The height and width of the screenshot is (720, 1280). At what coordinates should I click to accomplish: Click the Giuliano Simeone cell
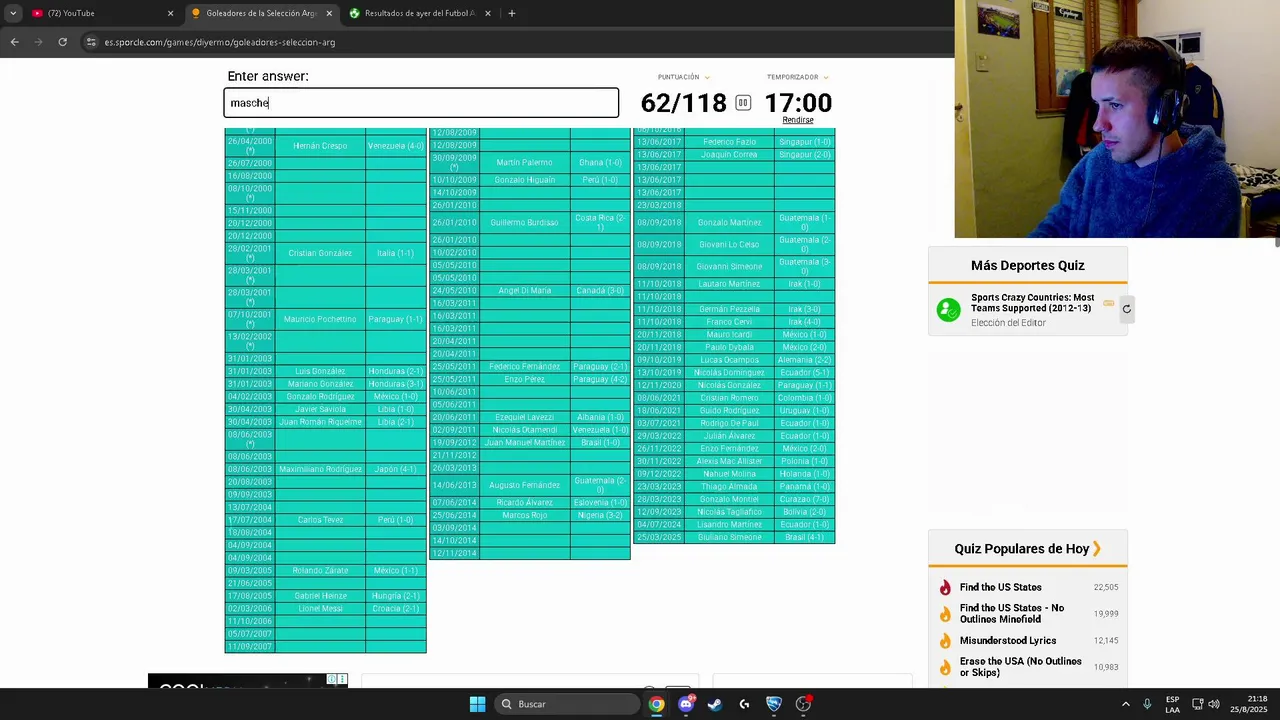tap(729, 537)
